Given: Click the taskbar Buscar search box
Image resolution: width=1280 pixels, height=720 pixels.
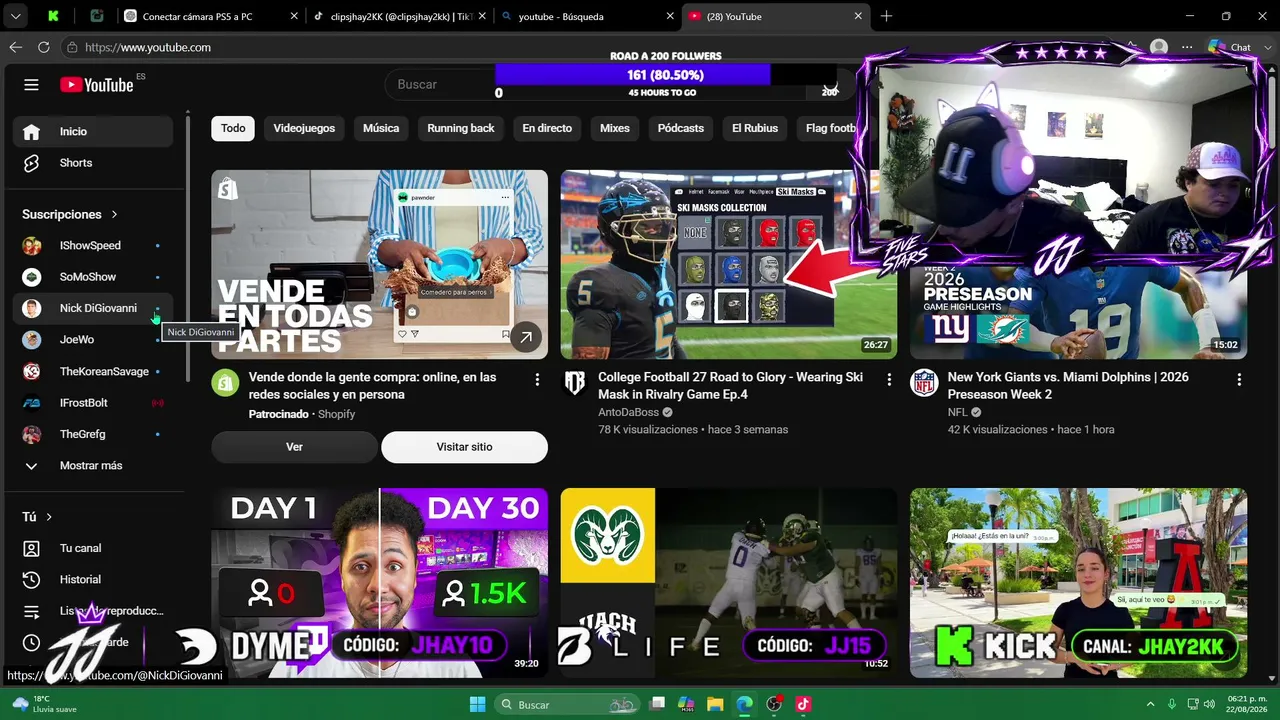Looking at the screenshot, I should click(x=568, y=704).
